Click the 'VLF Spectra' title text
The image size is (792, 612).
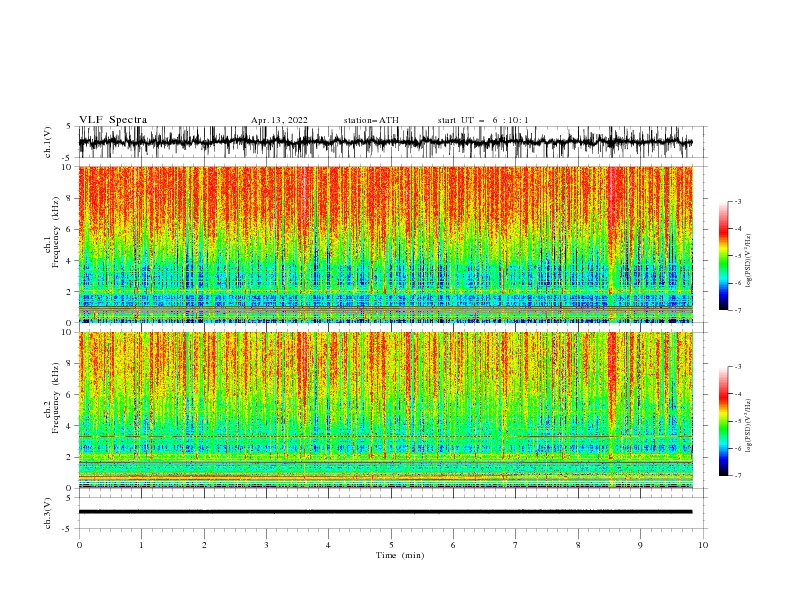[113, 120]
